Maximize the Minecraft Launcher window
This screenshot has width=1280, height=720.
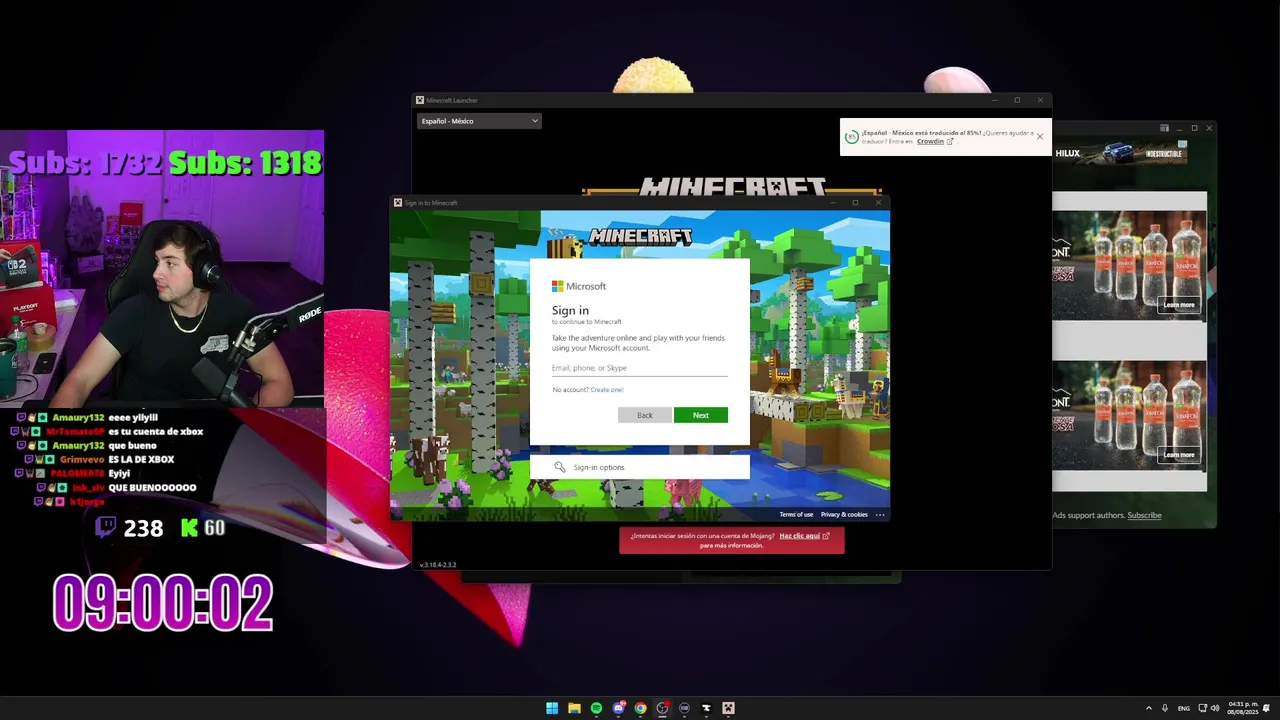click(x=1017, y=100)
